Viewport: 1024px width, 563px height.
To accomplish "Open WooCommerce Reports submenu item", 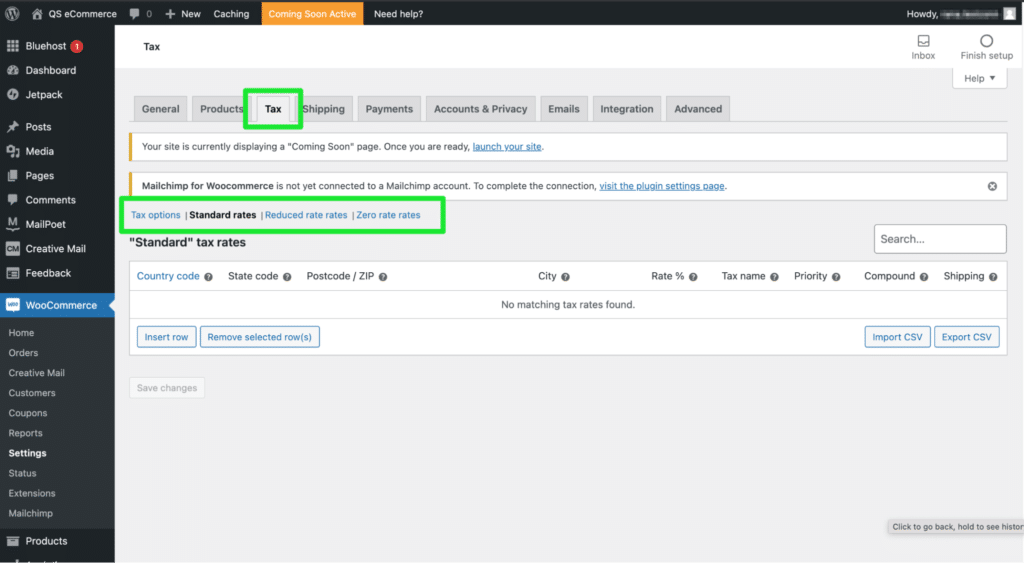I will (x=25, y=433).
